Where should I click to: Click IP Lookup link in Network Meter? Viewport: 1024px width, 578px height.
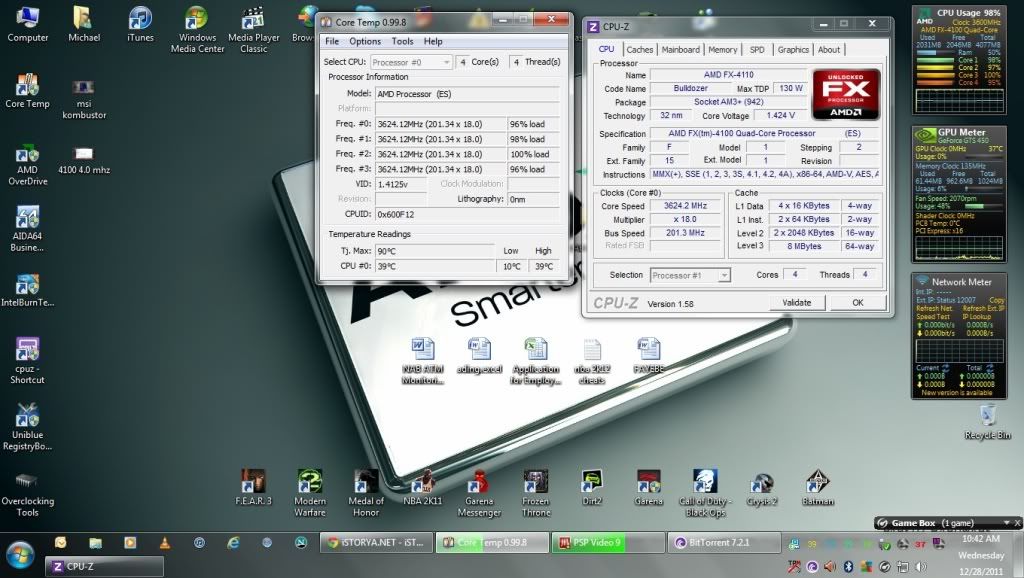coord(976,316)
